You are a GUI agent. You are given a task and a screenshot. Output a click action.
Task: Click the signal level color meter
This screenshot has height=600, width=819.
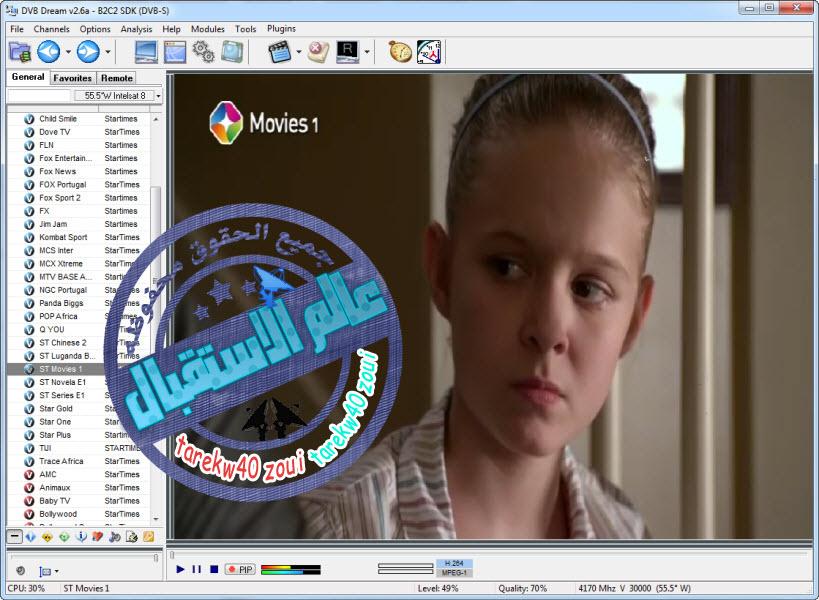pos(290,569)
